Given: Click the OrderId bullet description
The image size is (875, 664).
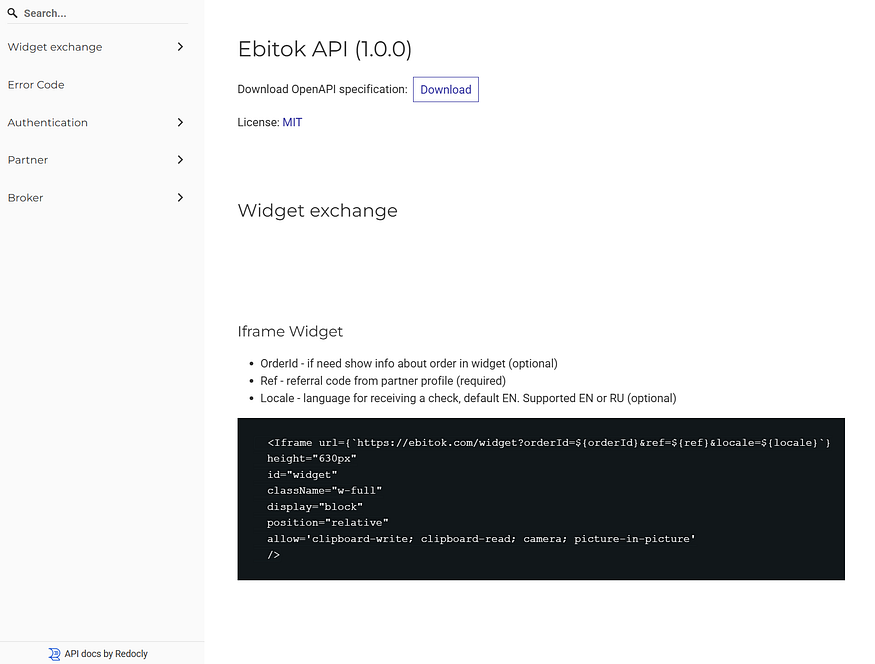Looking at the screenshot, I should coord(409,364).
